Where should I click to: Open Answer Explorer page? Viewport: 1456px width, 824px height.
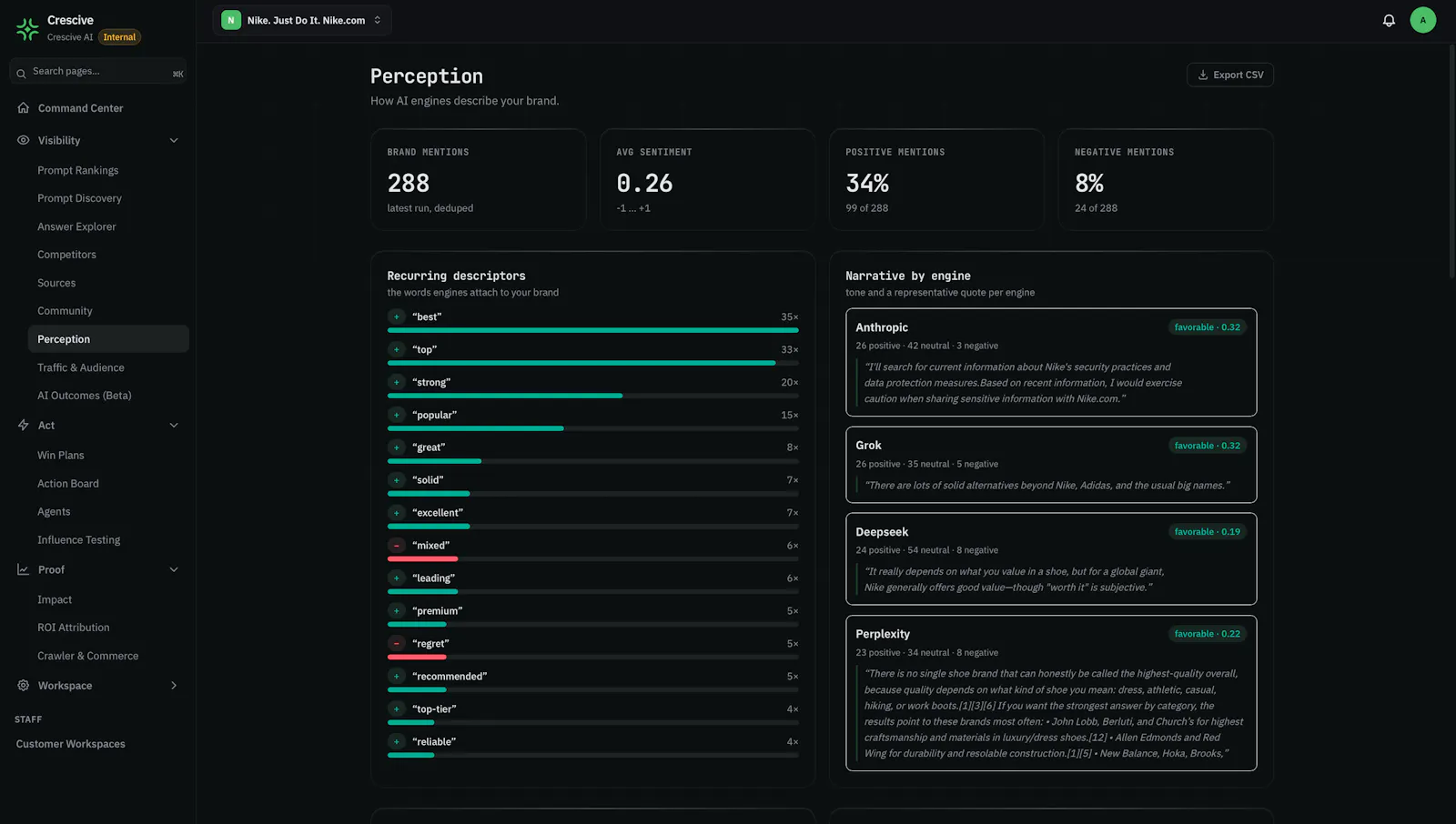coord(76,226)
